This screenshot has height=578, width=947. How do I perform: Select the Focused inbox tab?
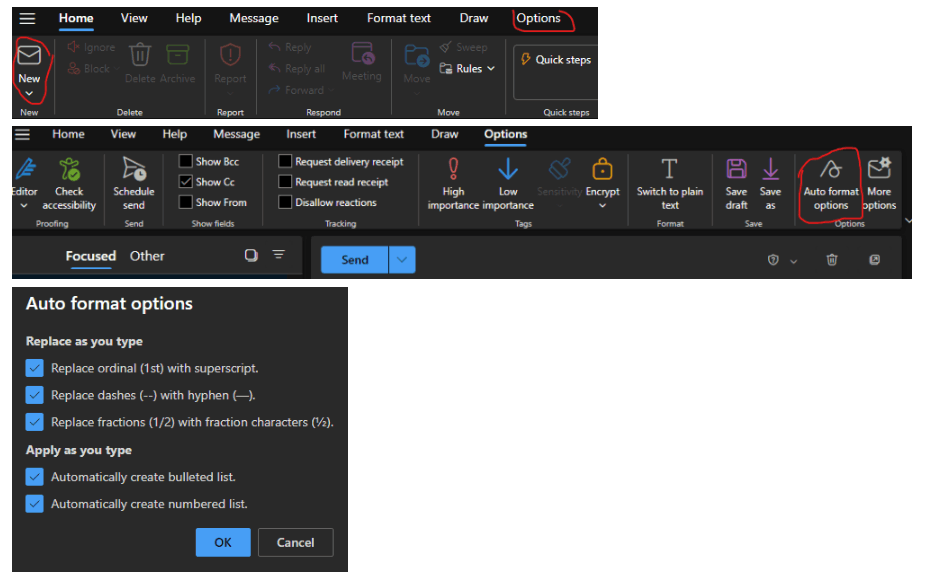click(91, 256)
